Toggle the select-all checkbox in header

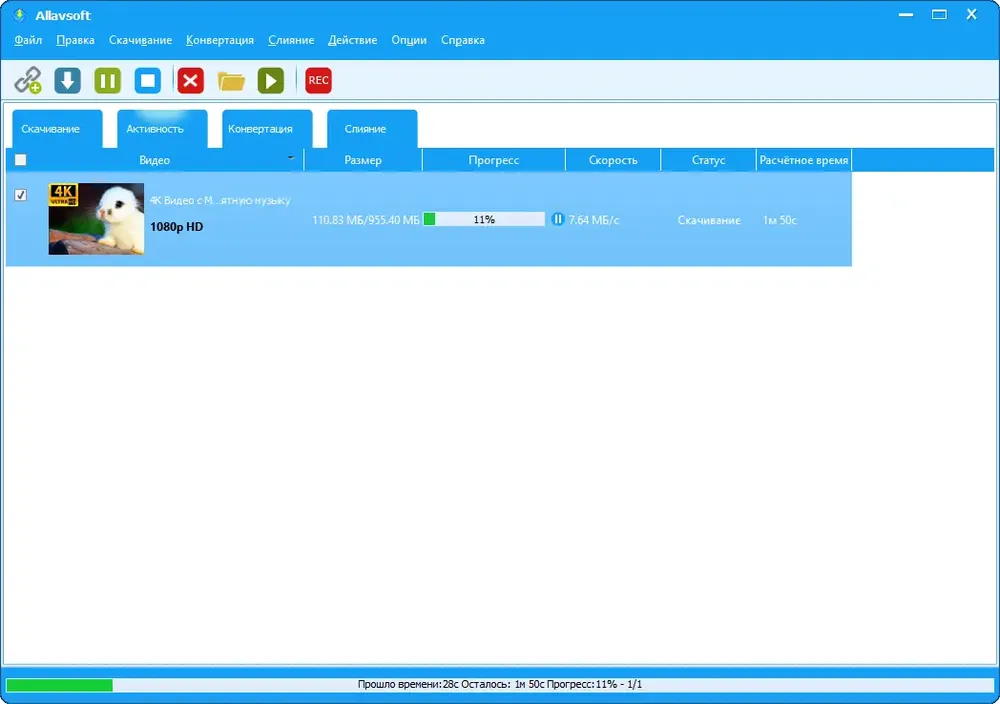click(x=20, y=159)
